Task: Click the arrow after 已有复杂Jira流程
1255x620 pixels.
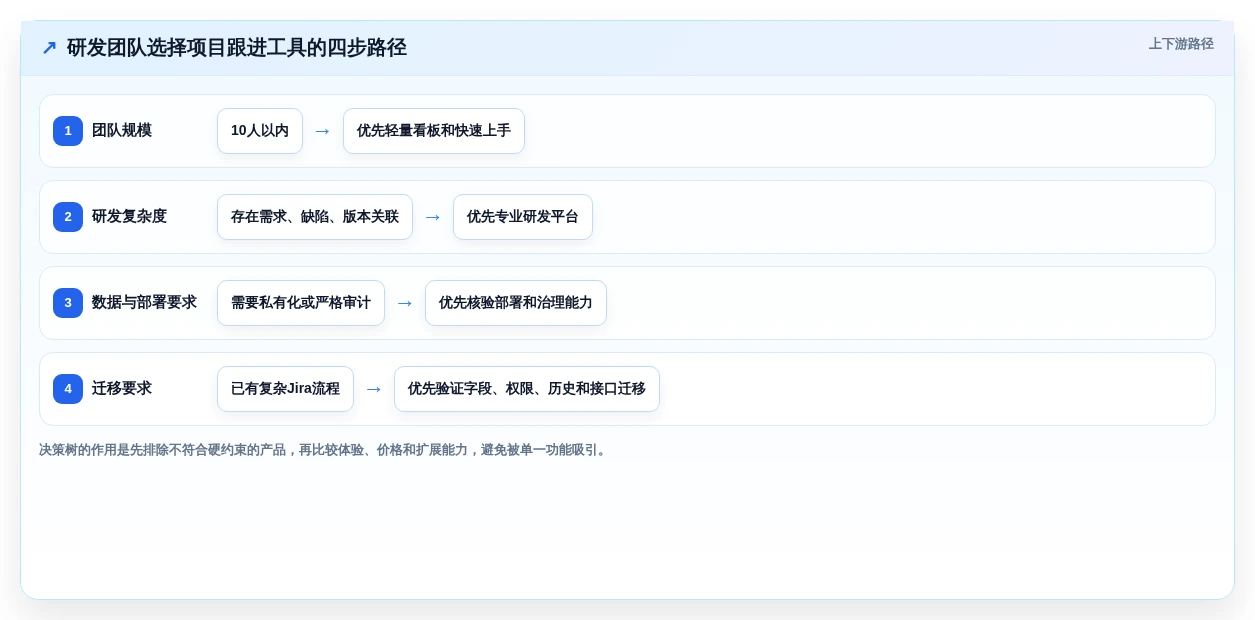Action: tap(374, 389)
